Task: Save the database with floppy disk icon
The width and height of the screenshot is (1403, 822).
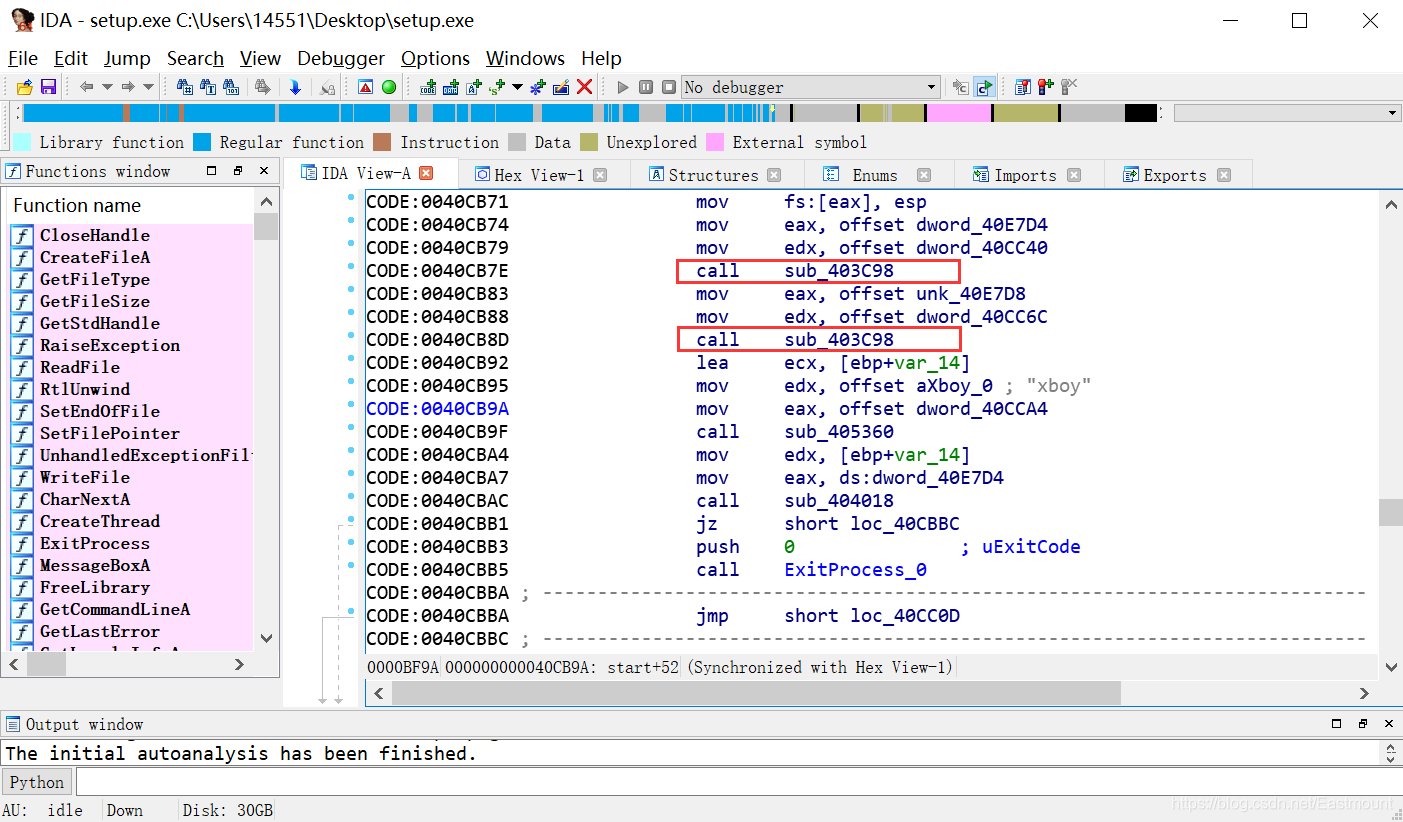Action: click(47, 87)
